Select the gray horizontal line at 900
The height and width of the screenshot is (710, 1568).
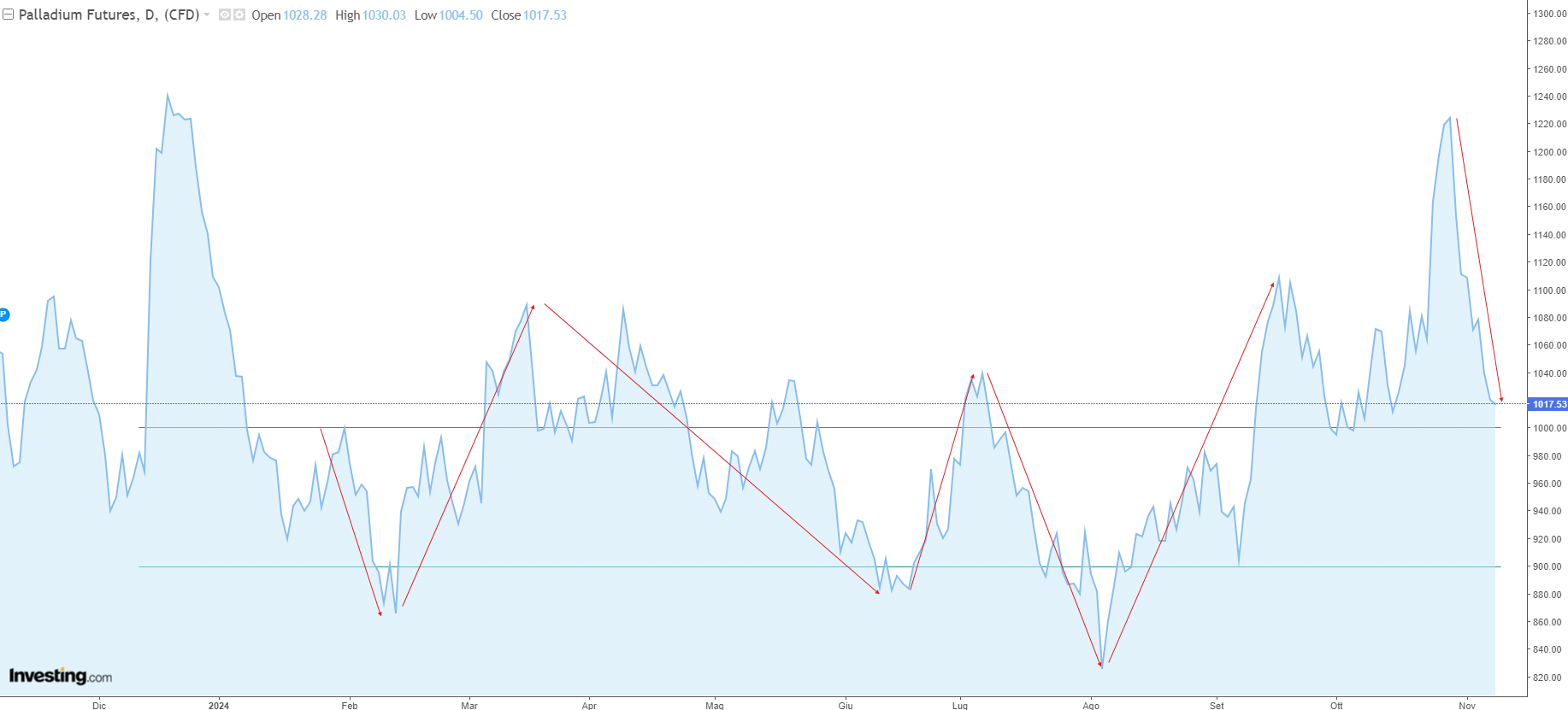(x=819, y=566)
